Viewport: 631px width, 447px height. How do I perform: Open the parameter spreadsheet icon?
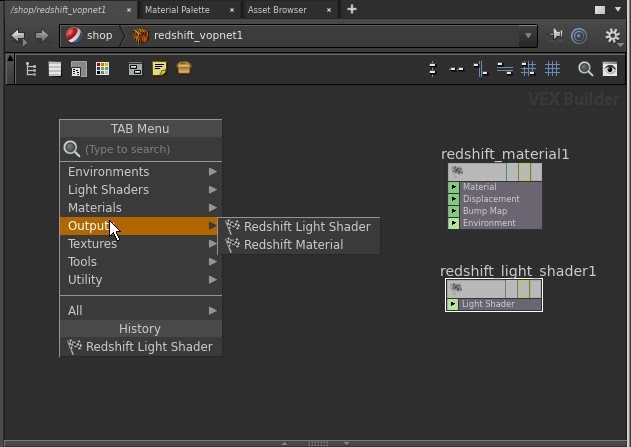click(78, 69)
